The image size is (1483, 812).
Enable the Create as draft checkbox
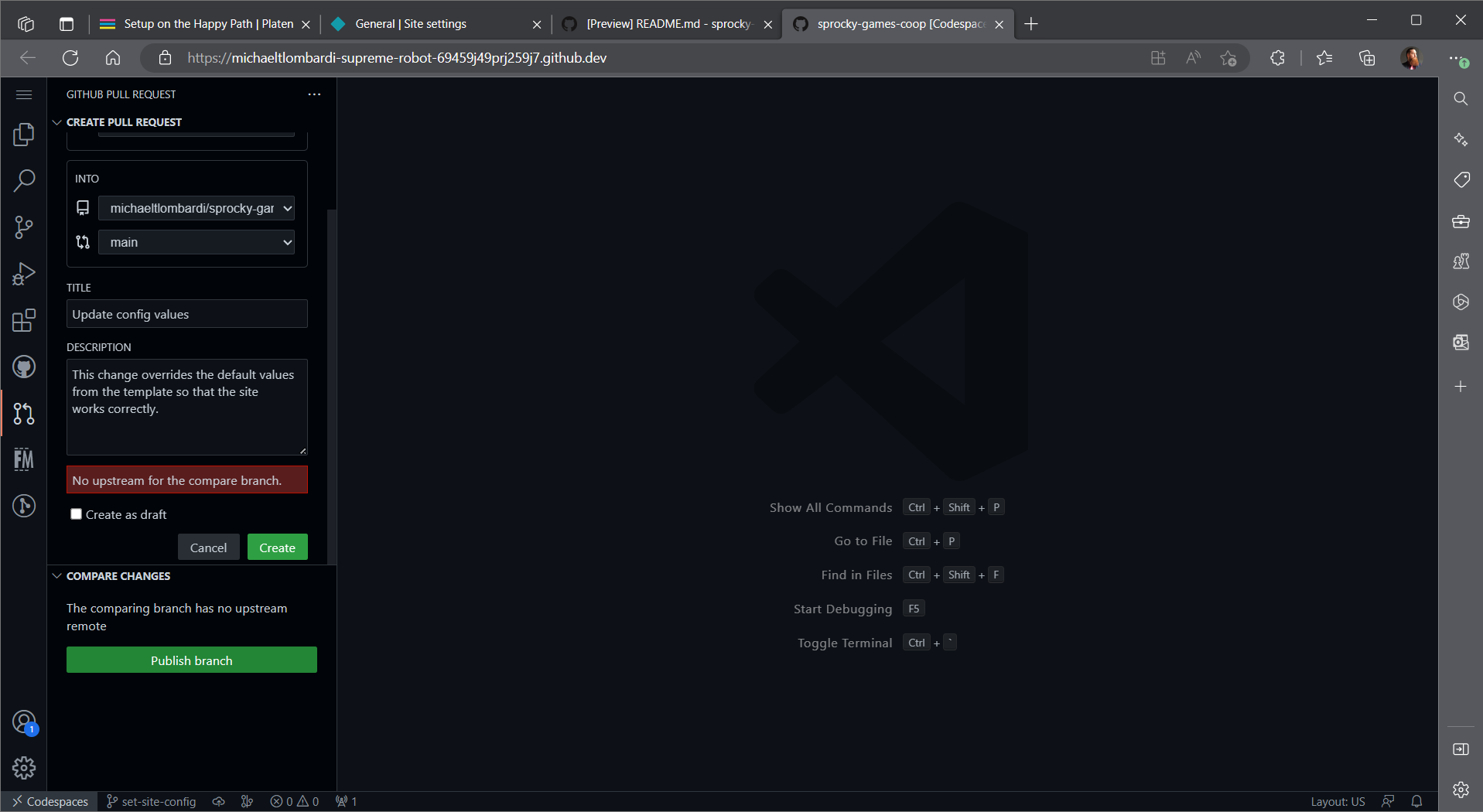point(76,514)
